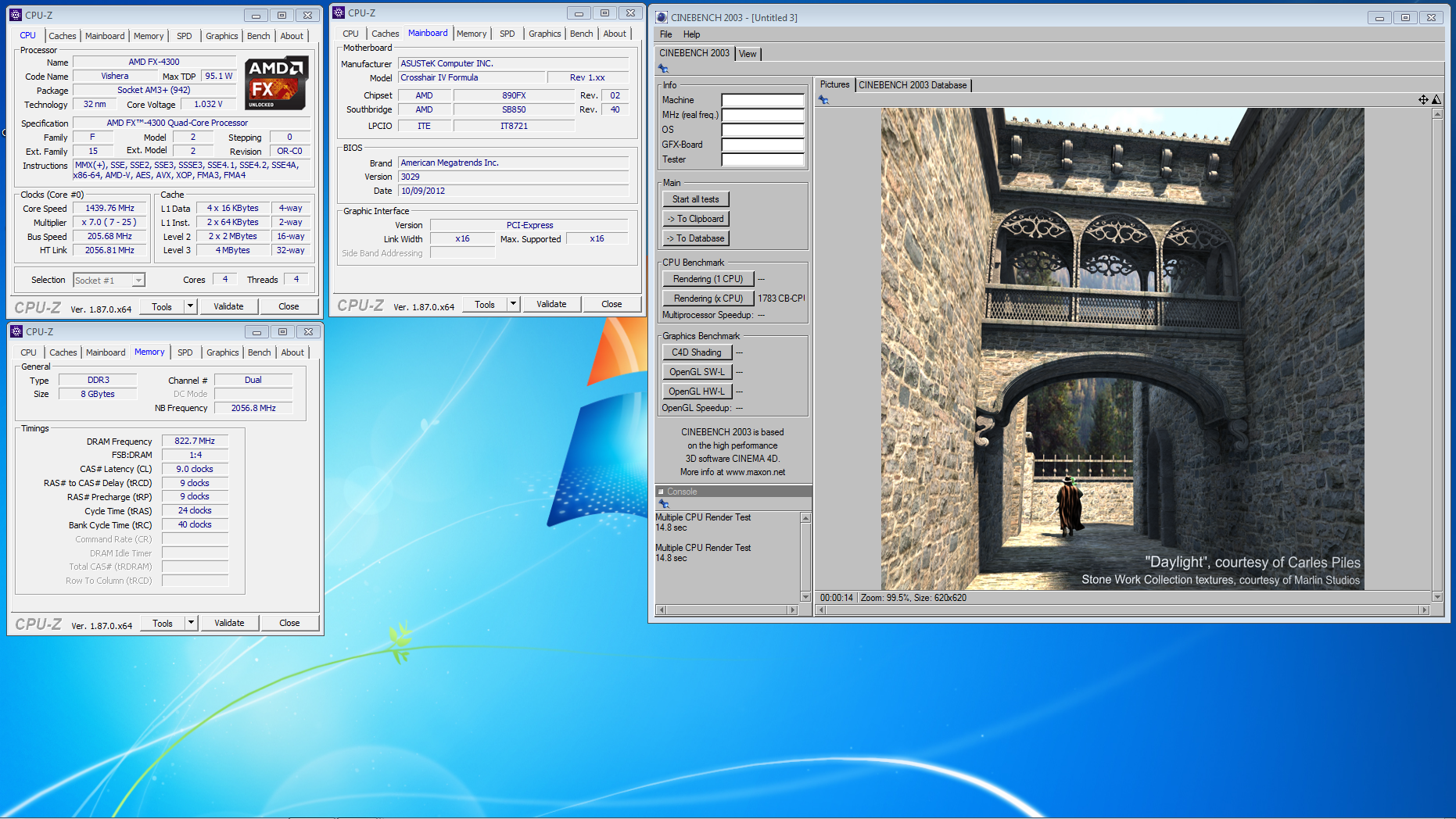Click the AMD FX logo in CPU-Z

(277, 83)
